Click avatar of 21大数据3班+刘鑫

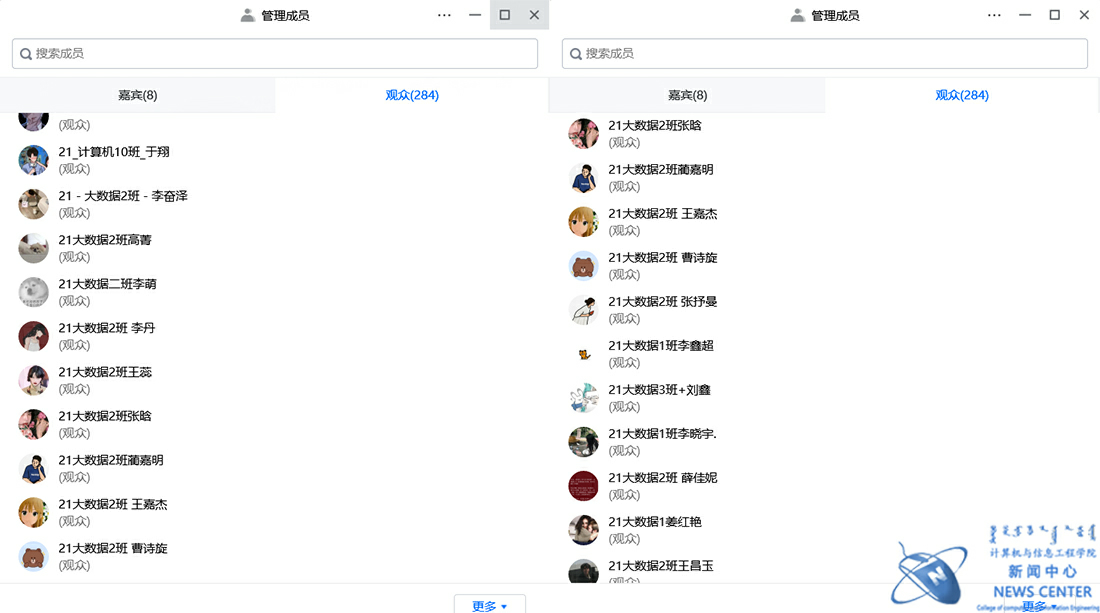[583, 398]
